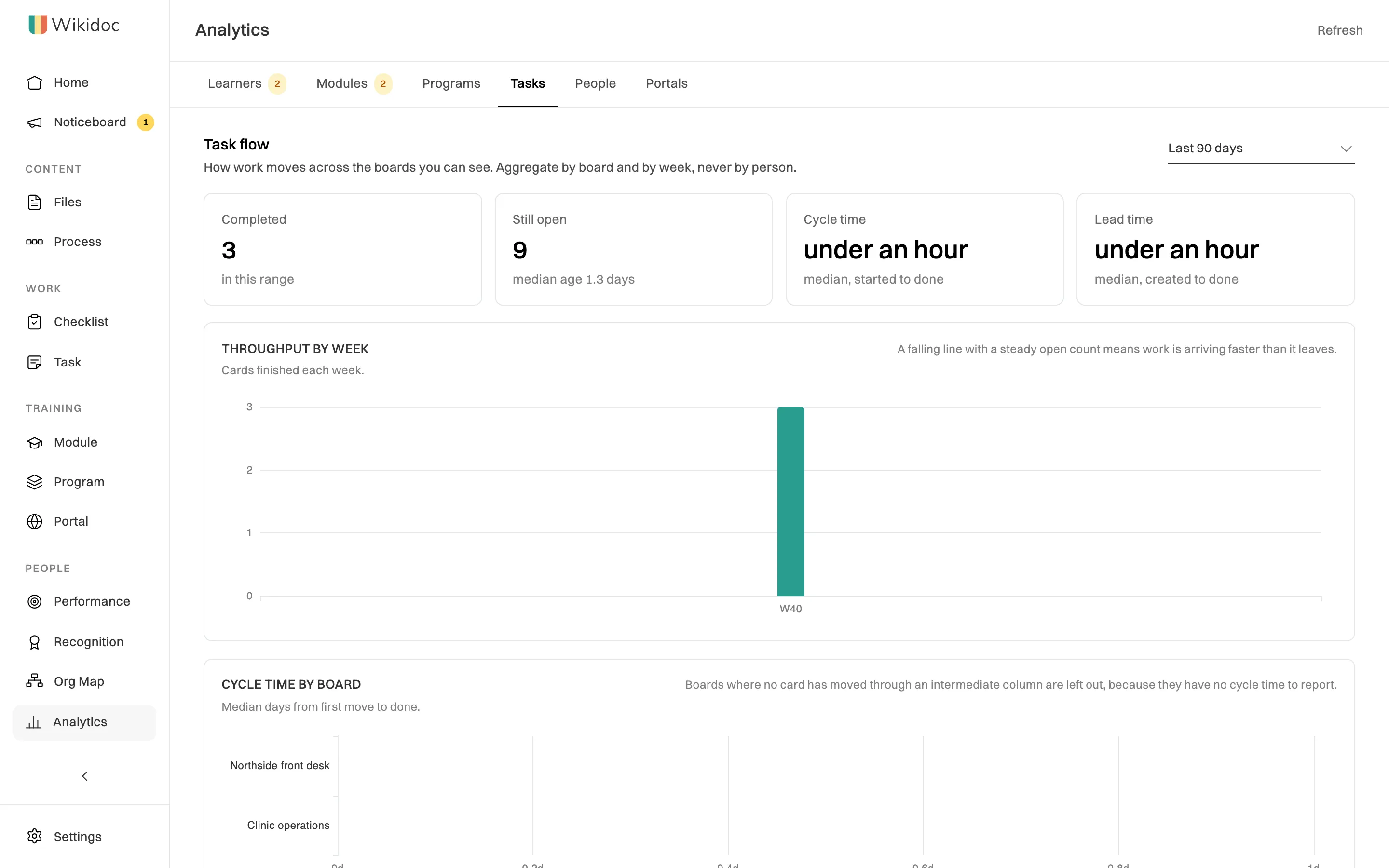The height and width of the screenshot is (868, 1389).
Task: Click the Noticeboard megaphone icon
Action: pos(34,122)
